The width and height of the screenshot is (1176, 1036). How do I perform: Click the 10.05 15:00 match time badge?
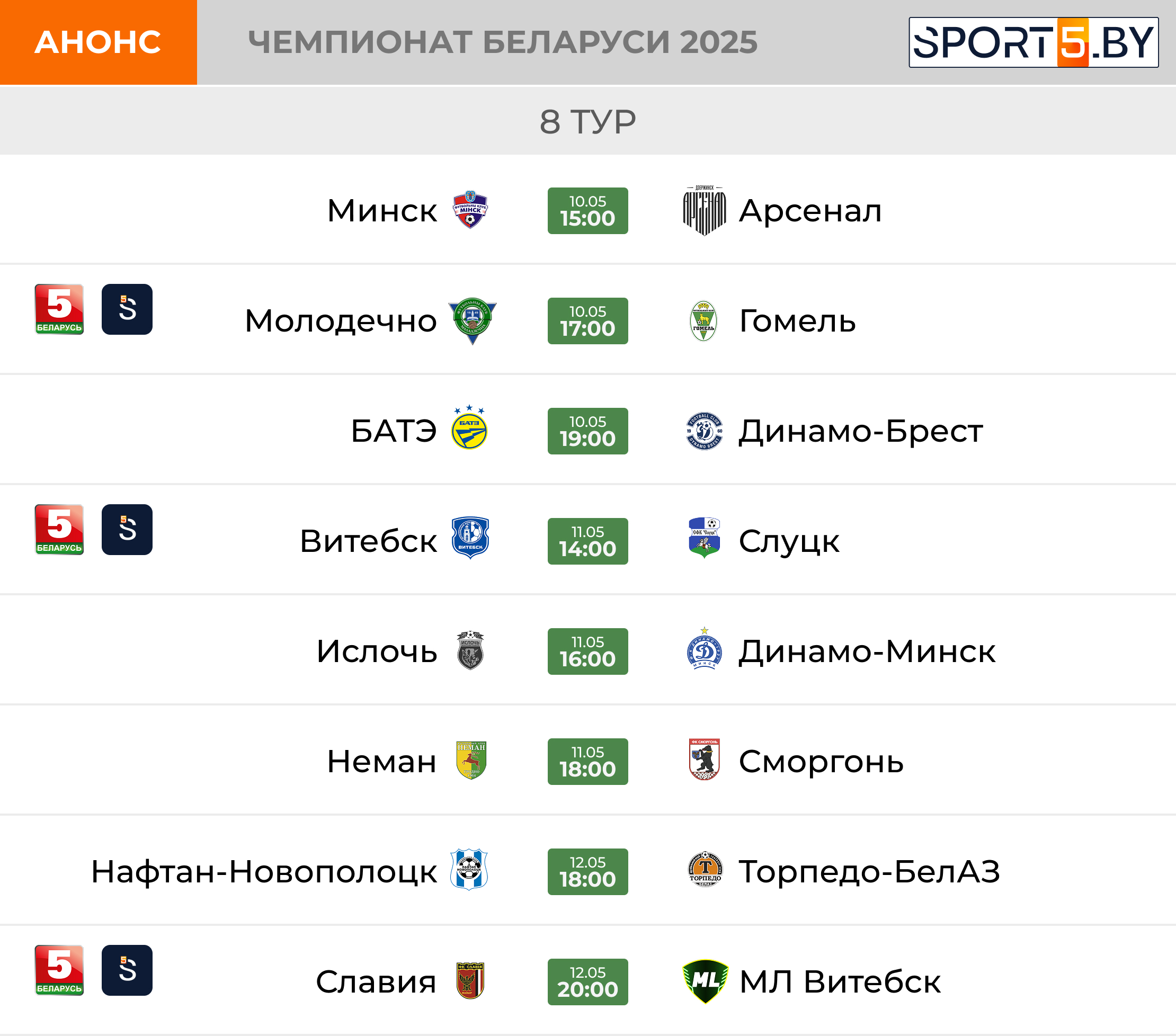click(587, 210)
